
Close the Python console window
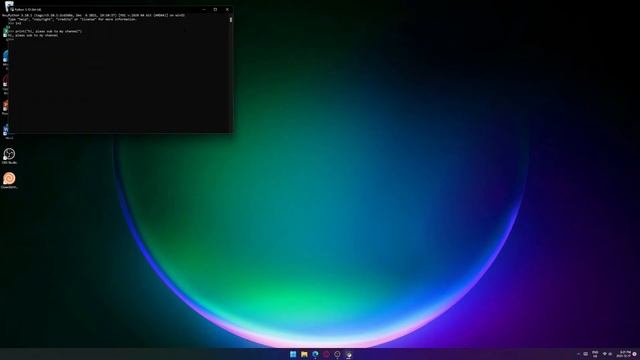click(x=227, y=9)
